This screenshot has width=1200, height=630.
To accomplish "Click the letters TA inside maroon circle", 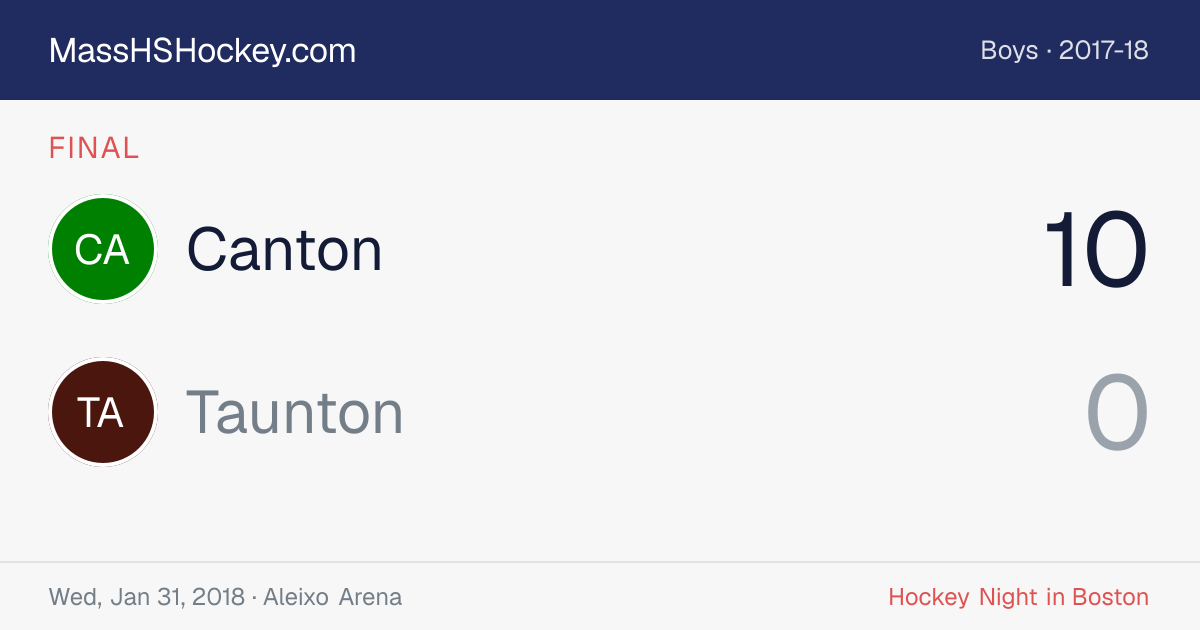I will click(101, 413).
